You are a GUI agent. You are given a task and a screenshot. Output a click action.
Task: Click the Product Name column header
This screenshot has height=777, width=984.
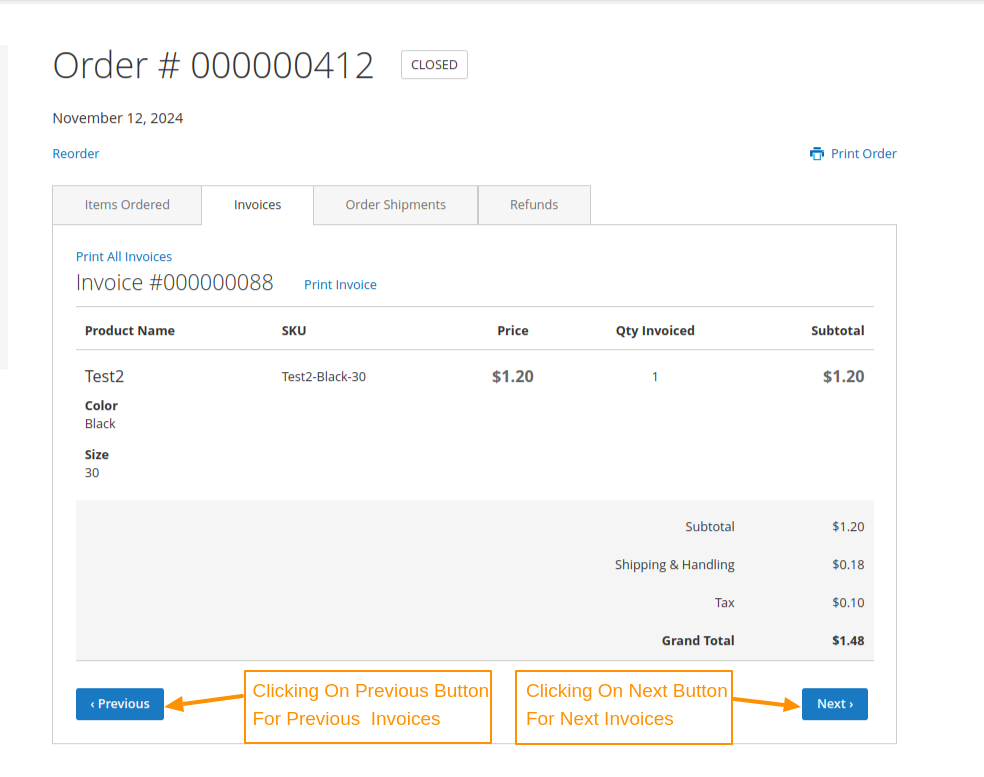[x=130, y=331]
